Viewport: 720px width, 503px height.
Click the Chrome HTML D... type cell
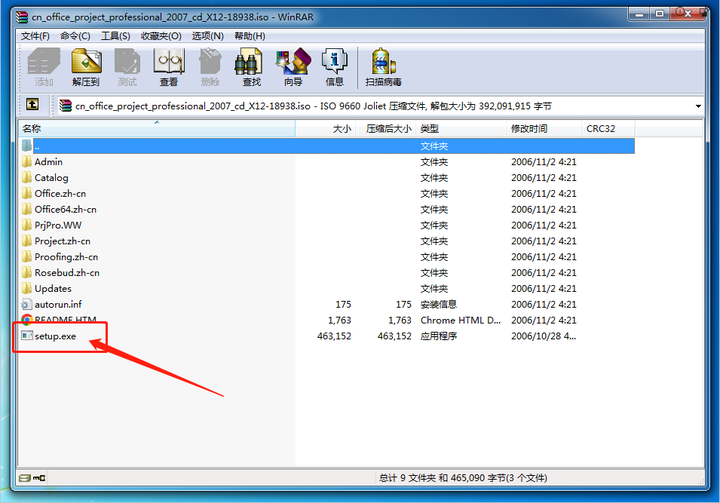pyautogui.click(x=461, y=320)
